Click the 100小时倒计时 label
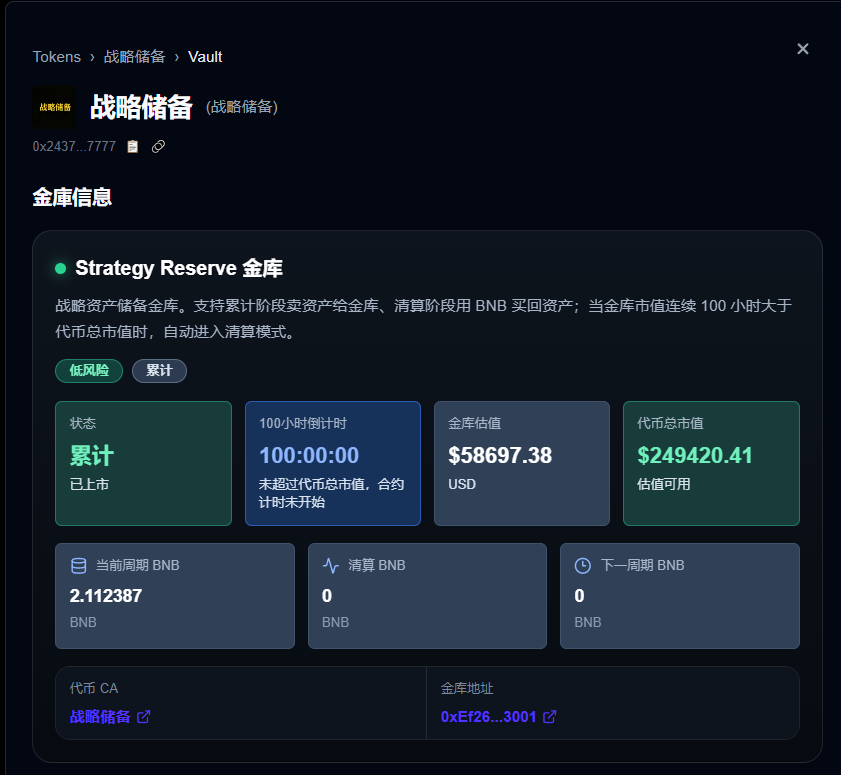The image size is (841, 775). [303, 423]
